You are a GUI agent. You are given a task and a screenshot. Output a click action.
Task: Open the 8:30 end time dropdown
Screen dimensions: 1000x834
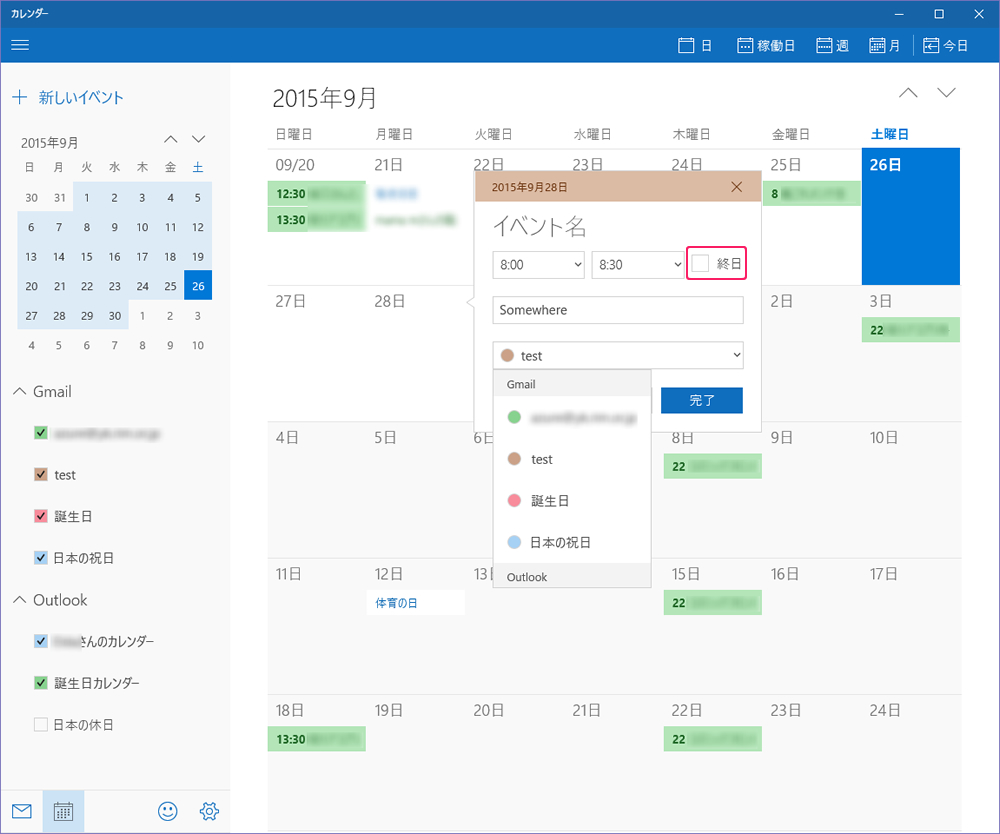[638, 265]
